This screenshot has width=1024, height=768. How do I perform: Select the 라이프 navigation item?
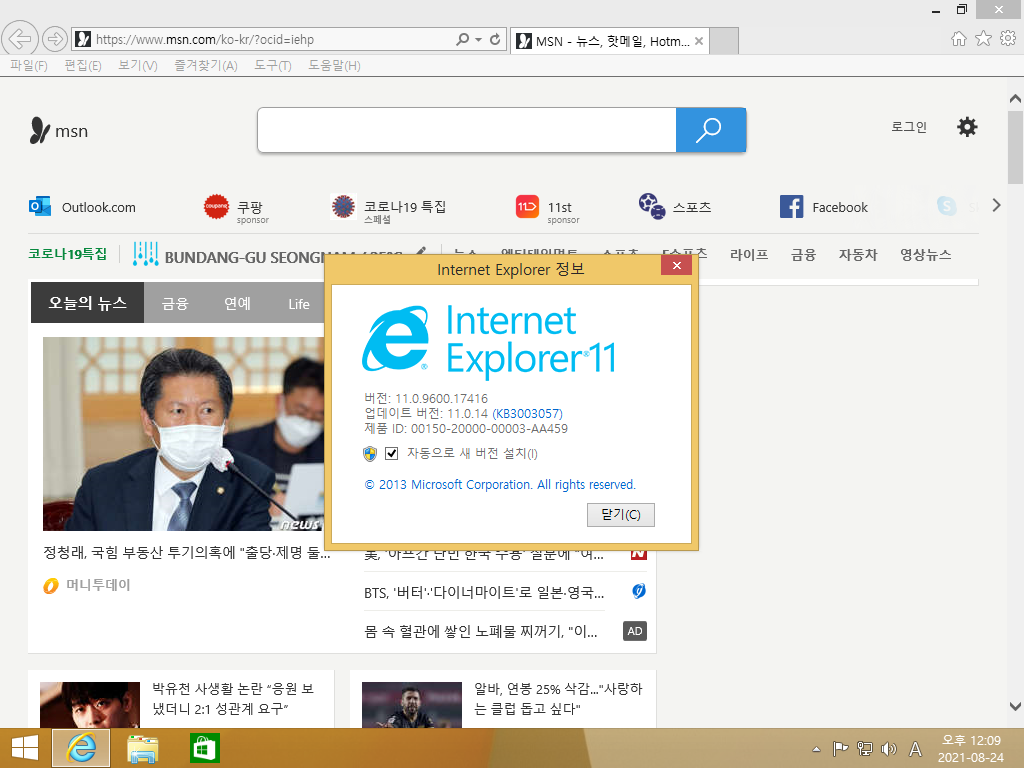point(748,255)
